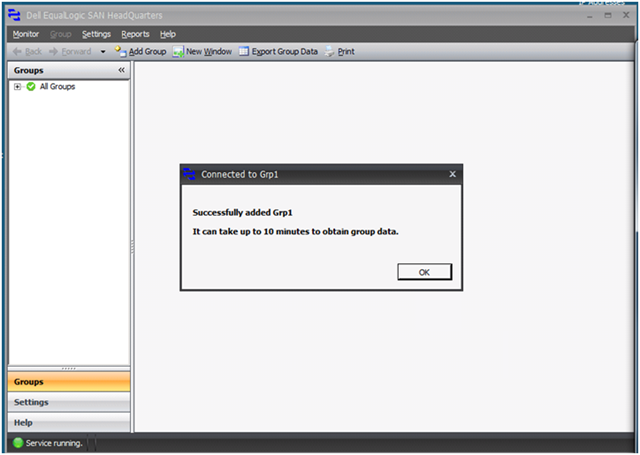Click the Export Group Data icon
The width and height of the screenshot is (640, 455).
[244, 51]
